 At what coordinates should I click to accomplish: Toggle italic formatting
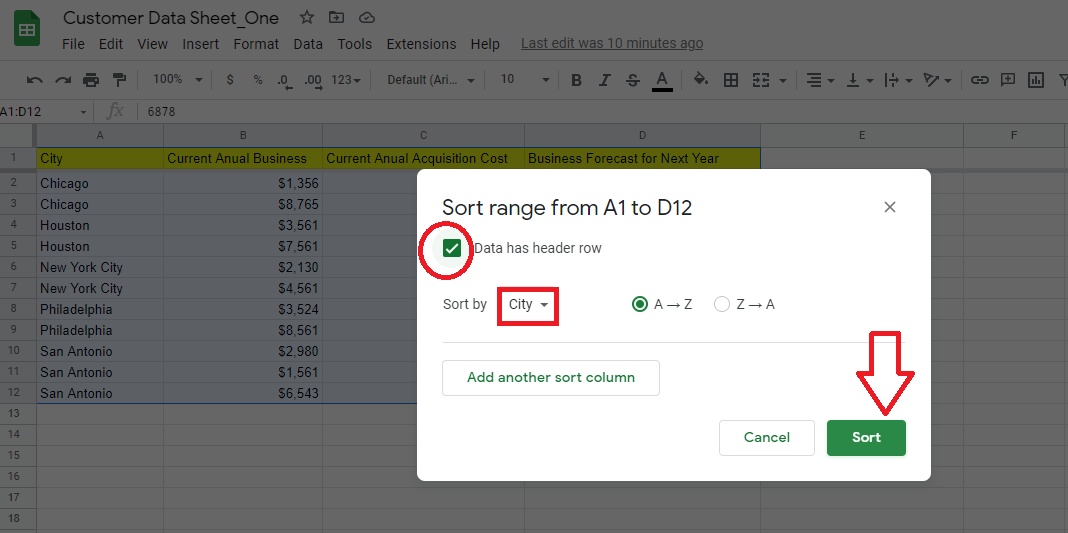[x=604, y=80]
